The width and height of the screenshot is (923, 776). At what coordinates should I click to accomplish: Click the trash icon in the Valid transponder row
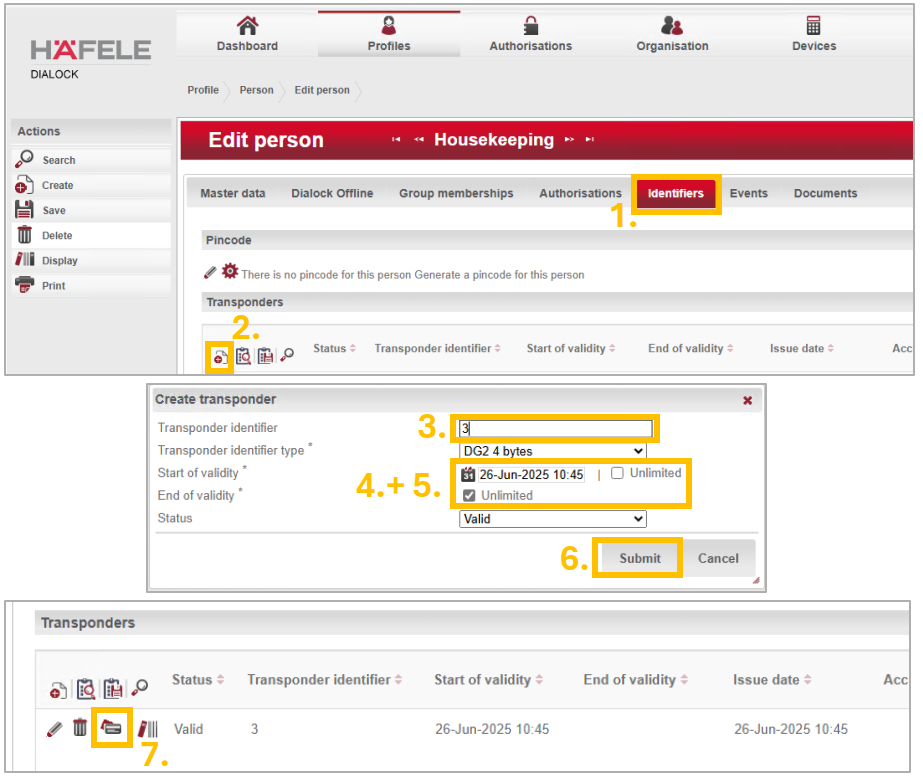(80, 728)
